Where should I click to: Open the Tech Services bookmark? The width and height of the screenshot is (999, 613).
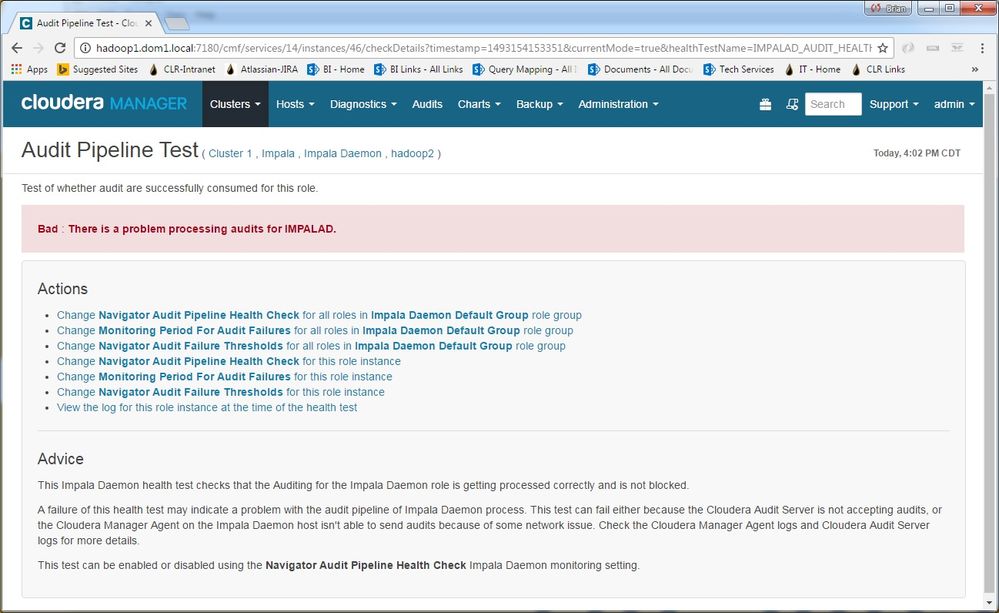(738, 69)
